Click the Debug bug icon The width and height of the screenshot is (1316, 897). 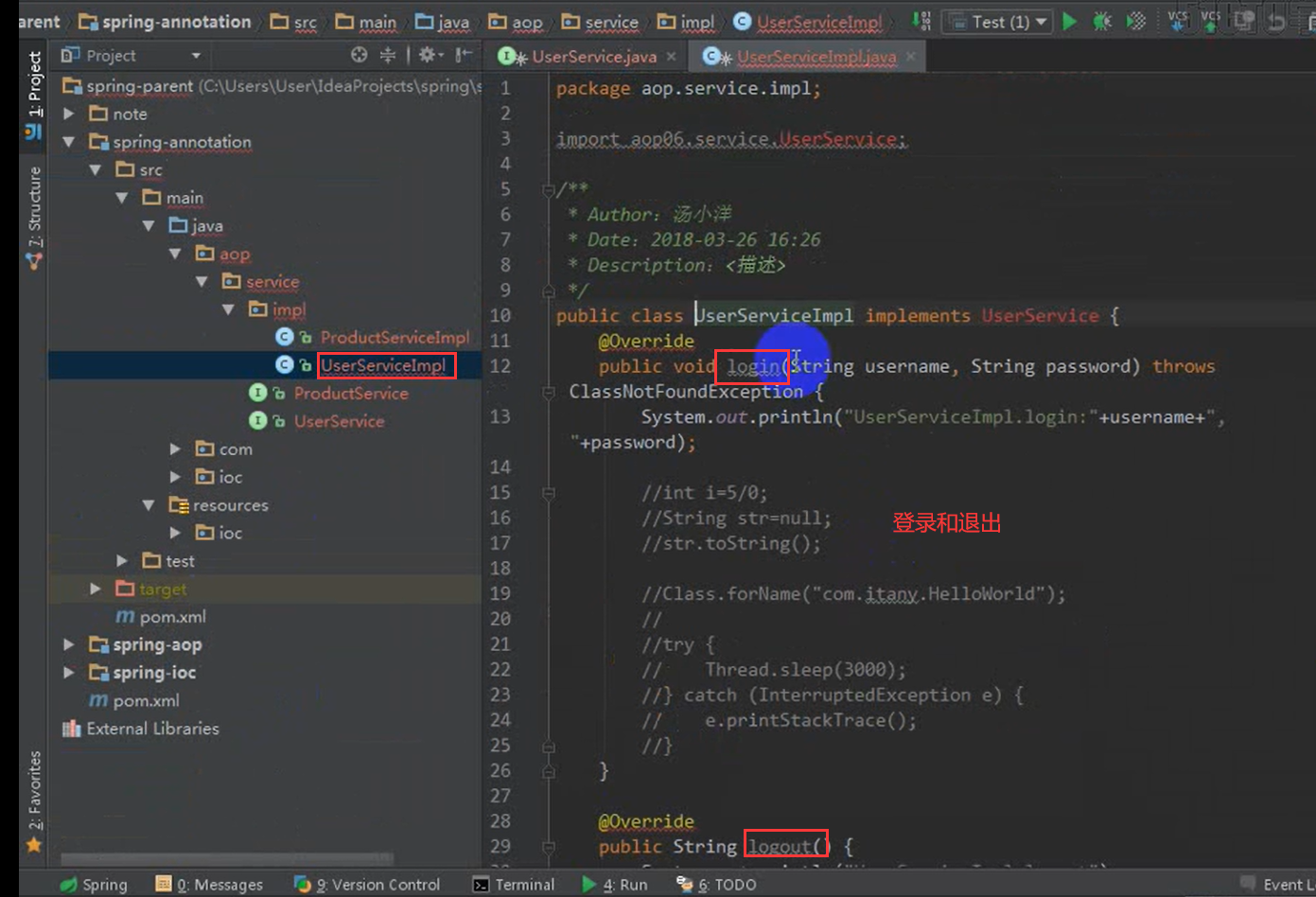pos(1102,21)
